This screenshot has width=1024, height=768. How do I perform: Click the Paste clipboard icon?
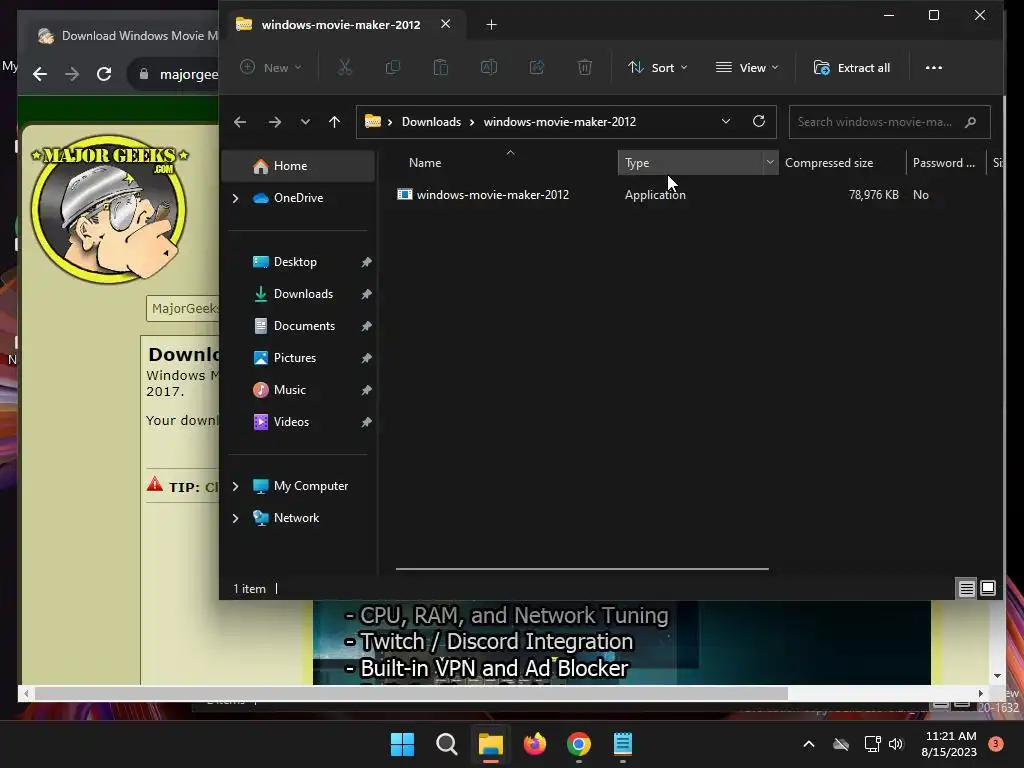[441, 67]
